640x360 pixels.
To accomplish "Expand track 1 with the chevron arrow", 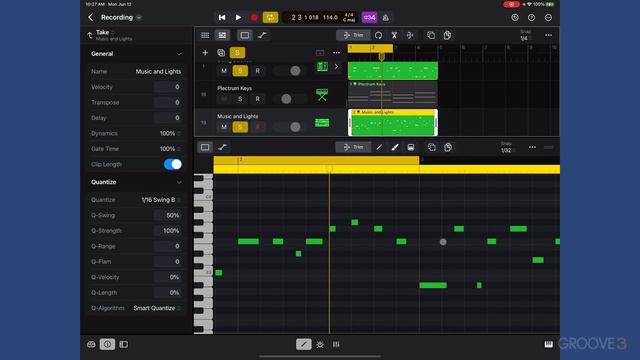I will point(336,67).
